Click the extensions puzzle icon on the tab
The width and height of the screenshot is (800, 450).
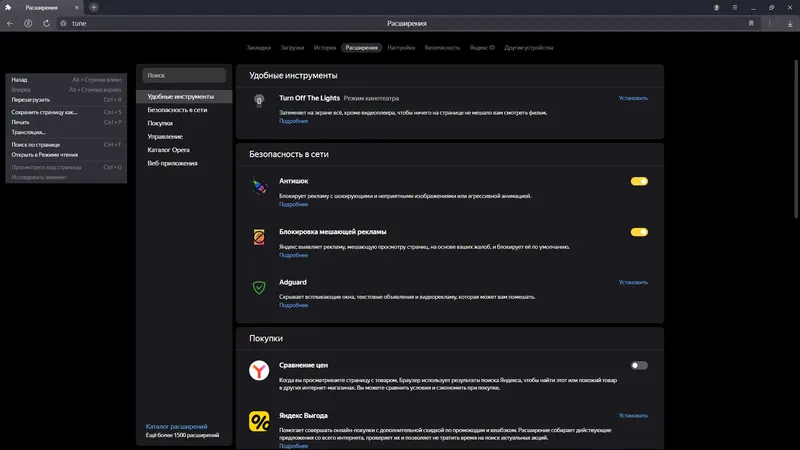pyautogui.click(x=8, y=8)
